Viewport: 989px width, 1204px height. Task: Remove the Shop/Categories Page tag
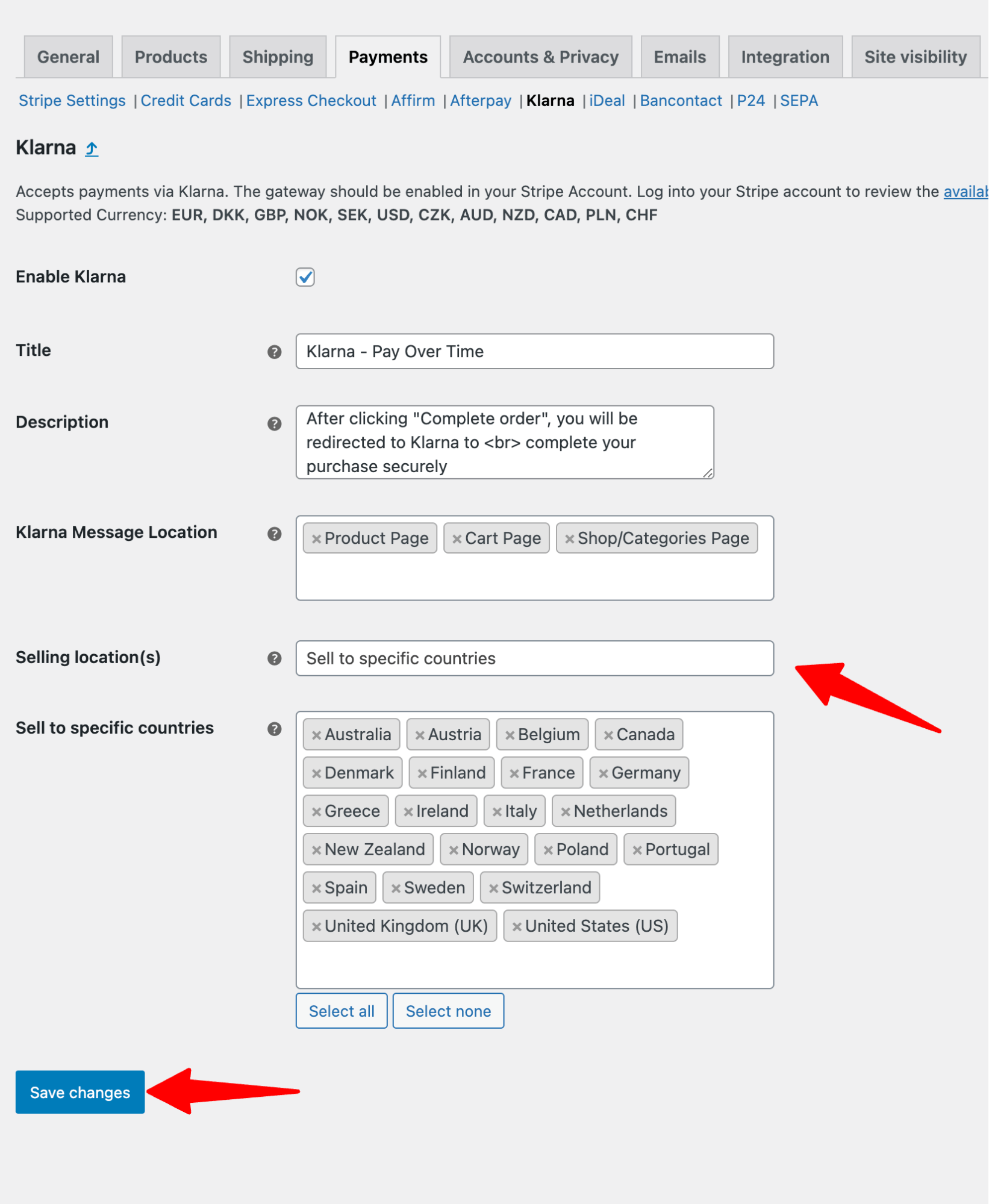pos(570,539)
